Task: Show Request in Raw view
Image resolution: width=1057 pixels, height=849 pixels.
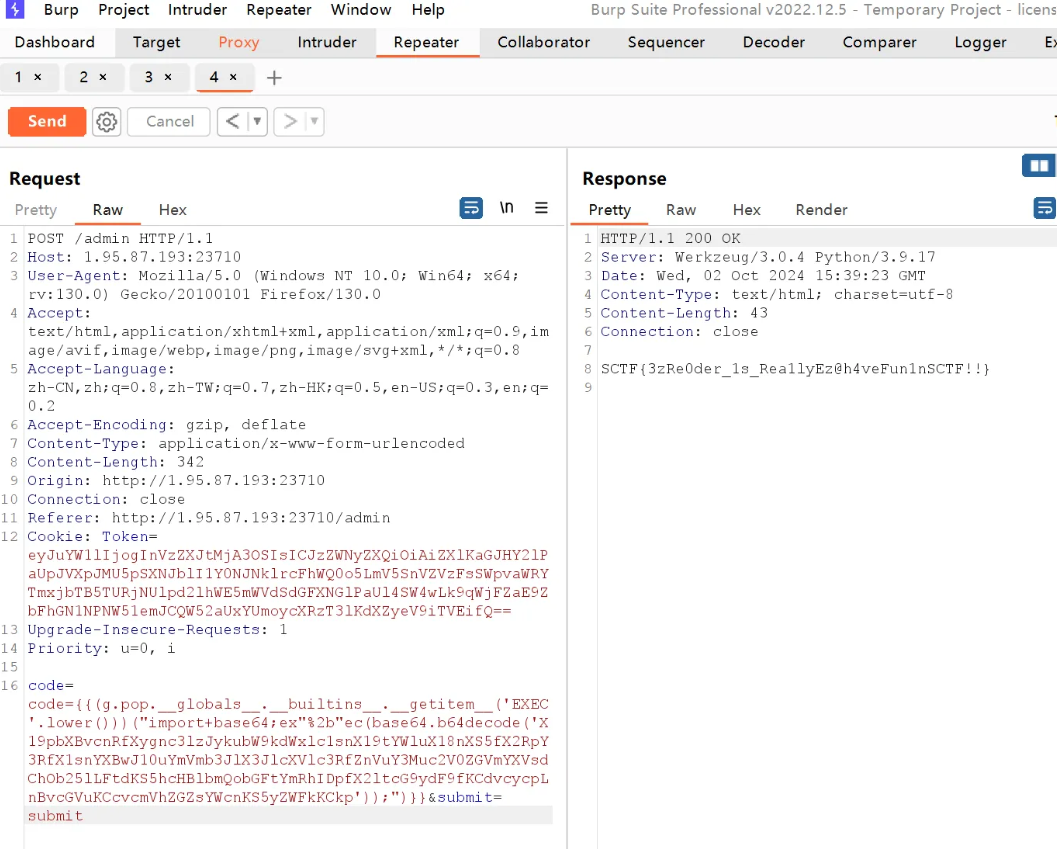Action: [x=108, y=210]
